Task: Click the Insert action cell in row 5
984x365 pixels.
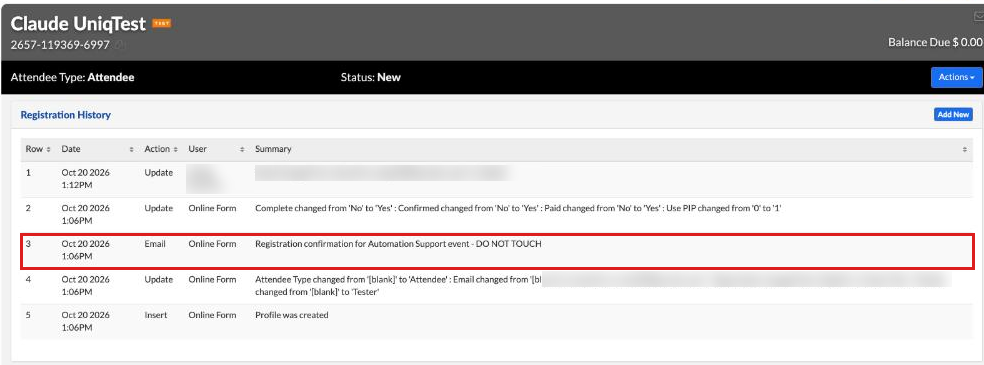Action: coord(156,315)
